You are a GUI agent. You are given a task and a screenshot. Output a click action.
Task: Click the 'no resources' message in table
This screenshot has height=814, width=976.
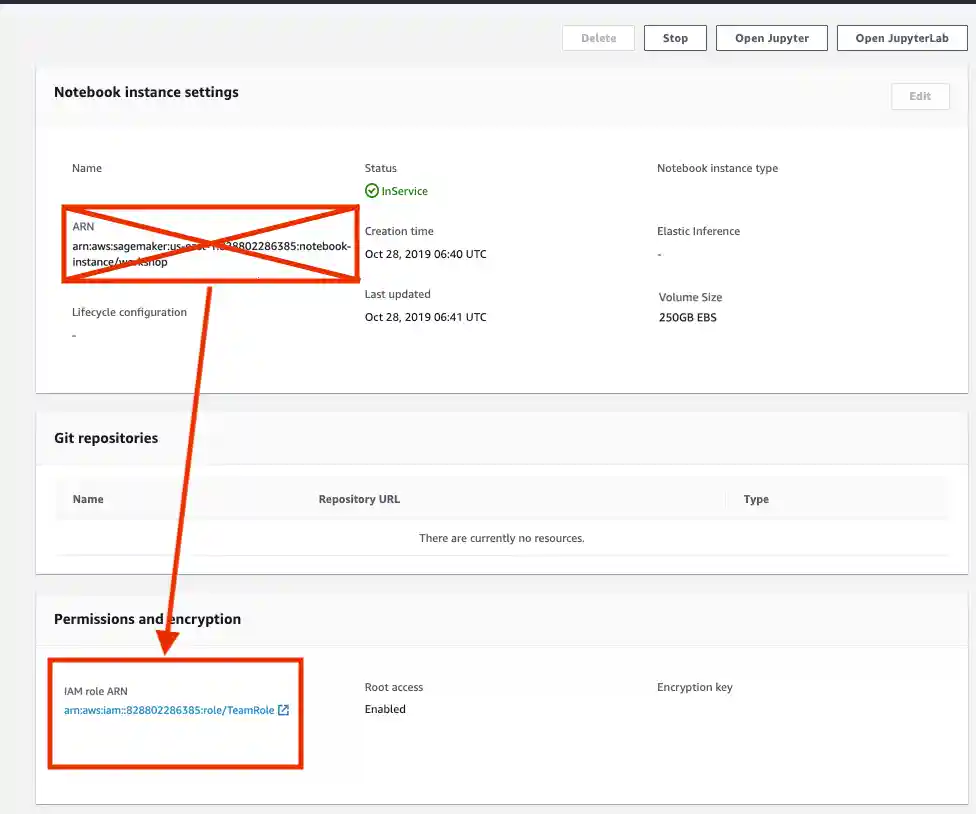pyautogui.click(x=501, y=538)
